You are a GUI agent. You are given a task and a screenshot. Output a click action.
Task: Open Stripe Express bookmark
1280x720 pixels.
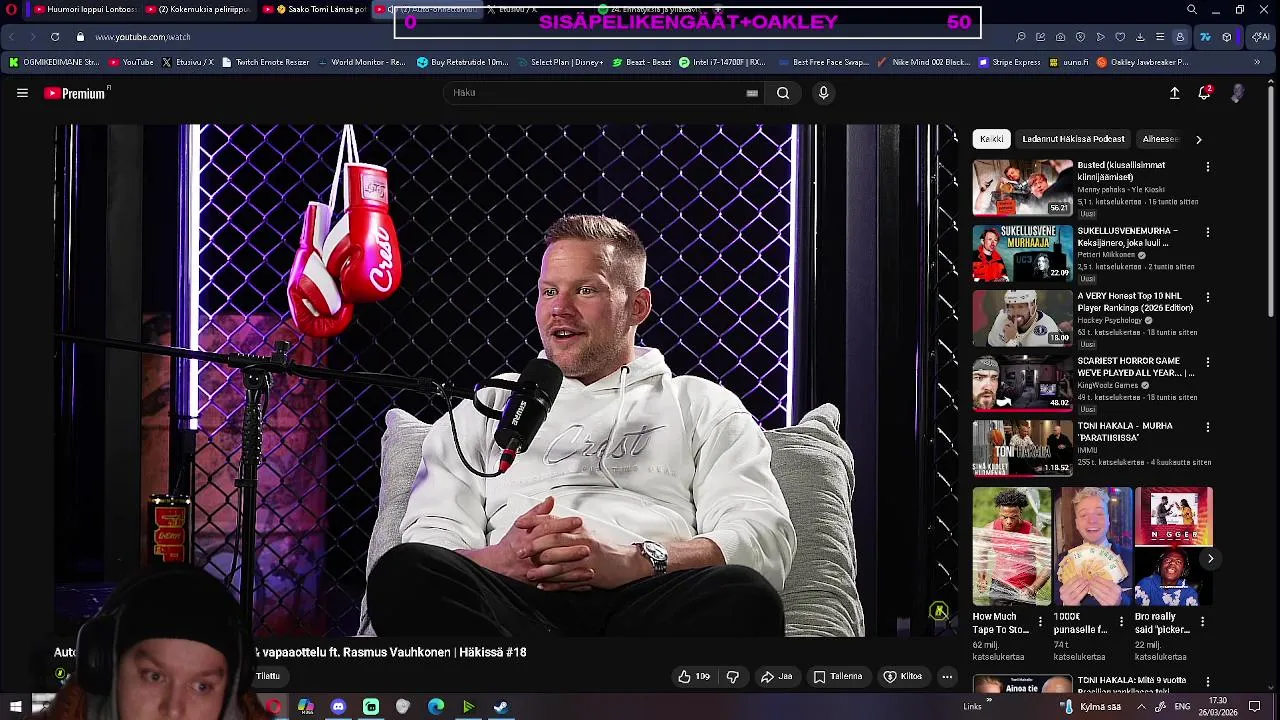pyautogui.click(x=1009, y=62)
